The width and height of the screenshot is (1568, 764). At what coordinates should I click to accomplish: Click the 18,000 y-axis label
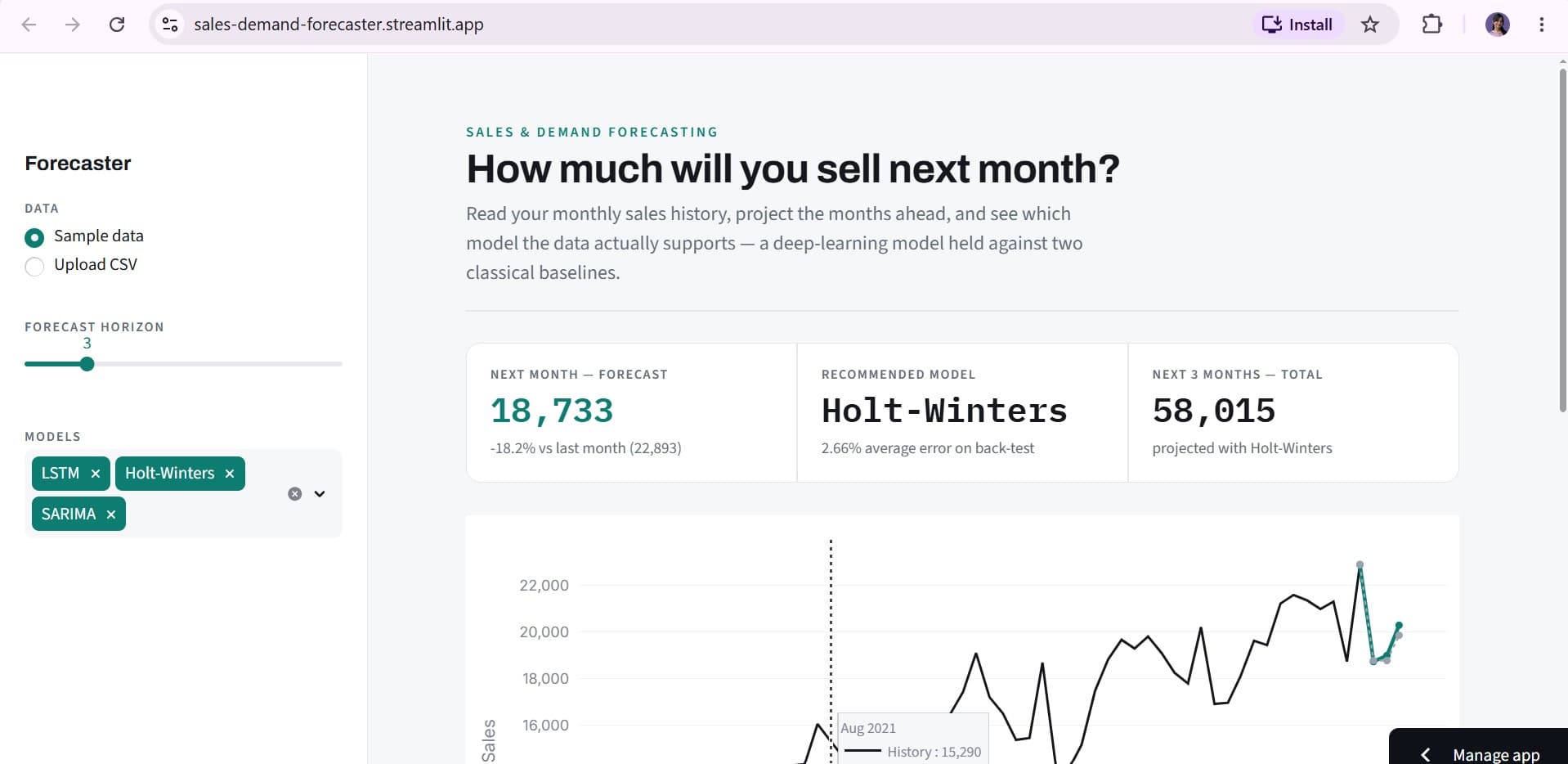(545, 679)
